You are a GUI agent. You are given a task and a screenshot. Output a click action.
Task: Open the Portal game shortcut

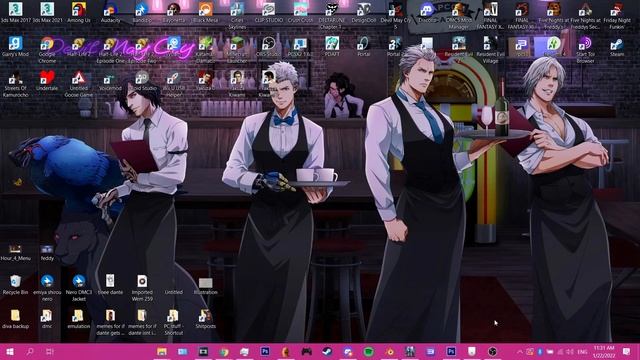tap(364, 47)
